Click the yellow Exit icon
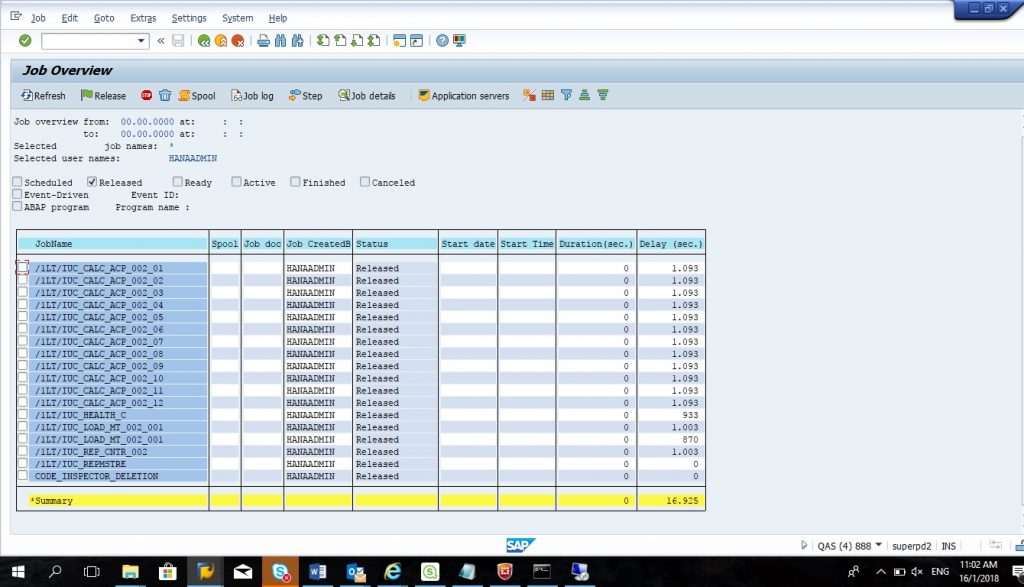This screenshot has width=1024, height=587. click(221, 41)
